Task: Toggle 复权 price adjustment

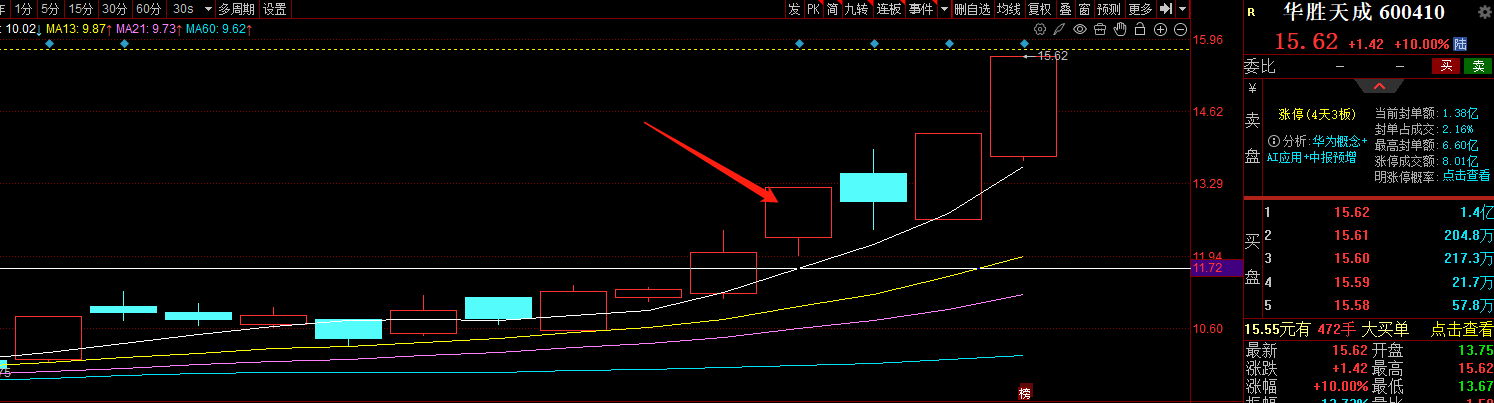Action: click(1040, 9)
